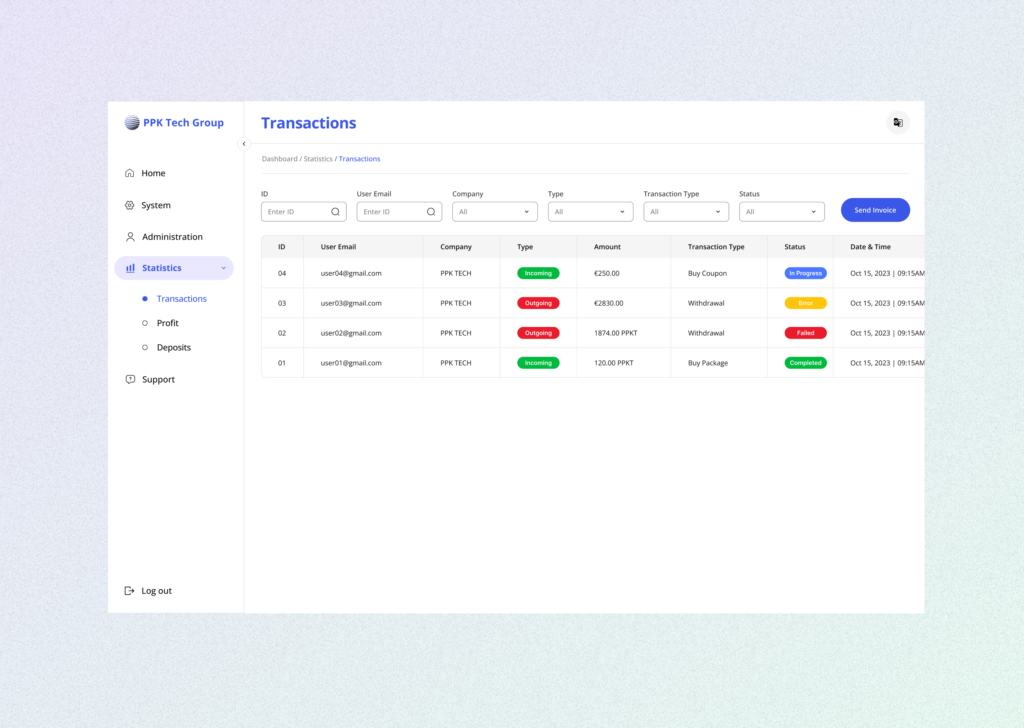Select the Deposits radio bullet in submenu
The image size is (1024, 728).
[x=145, y=348]
